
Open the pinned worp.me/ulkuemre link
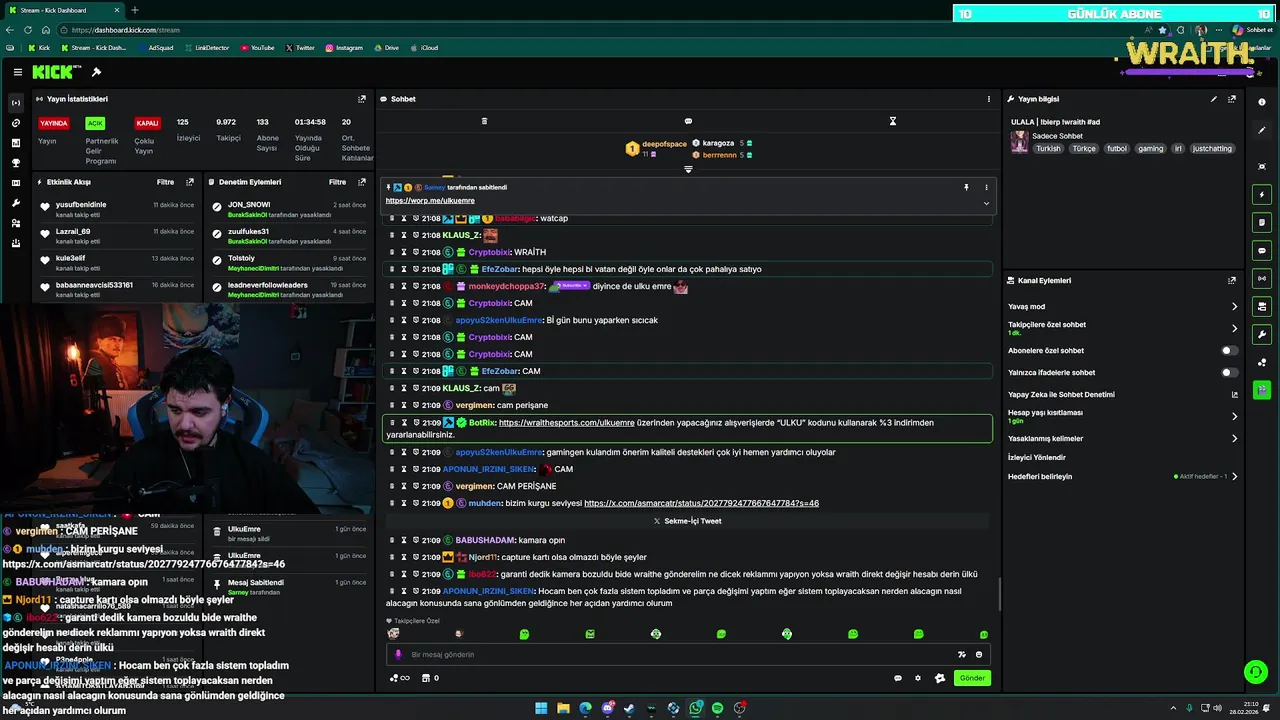pos(430,201)
